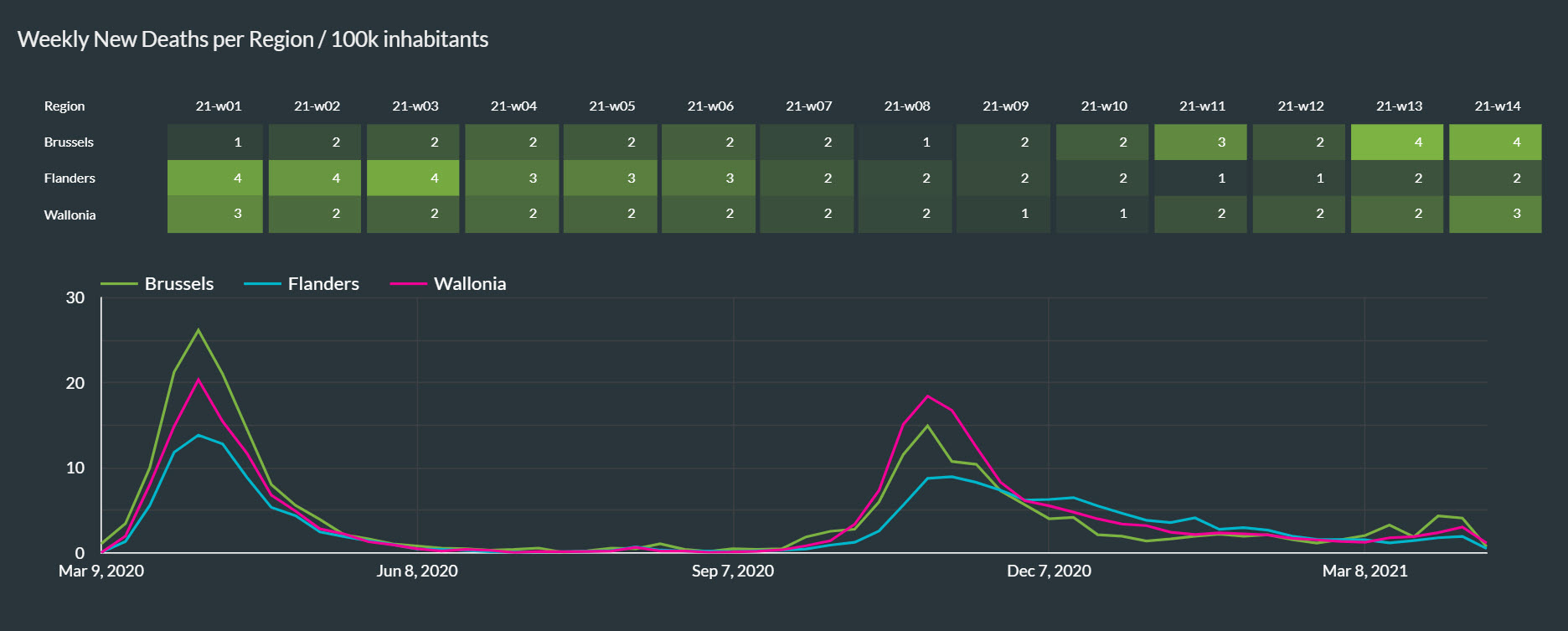
Task: Click the 30 label on the y-axis
Action: [75, 298]
